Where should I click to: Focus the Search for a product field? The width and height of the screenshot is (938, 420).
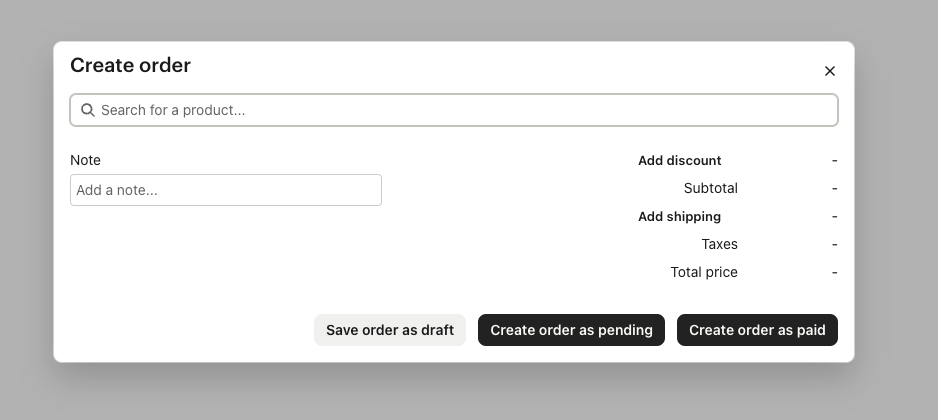point(454,110)
